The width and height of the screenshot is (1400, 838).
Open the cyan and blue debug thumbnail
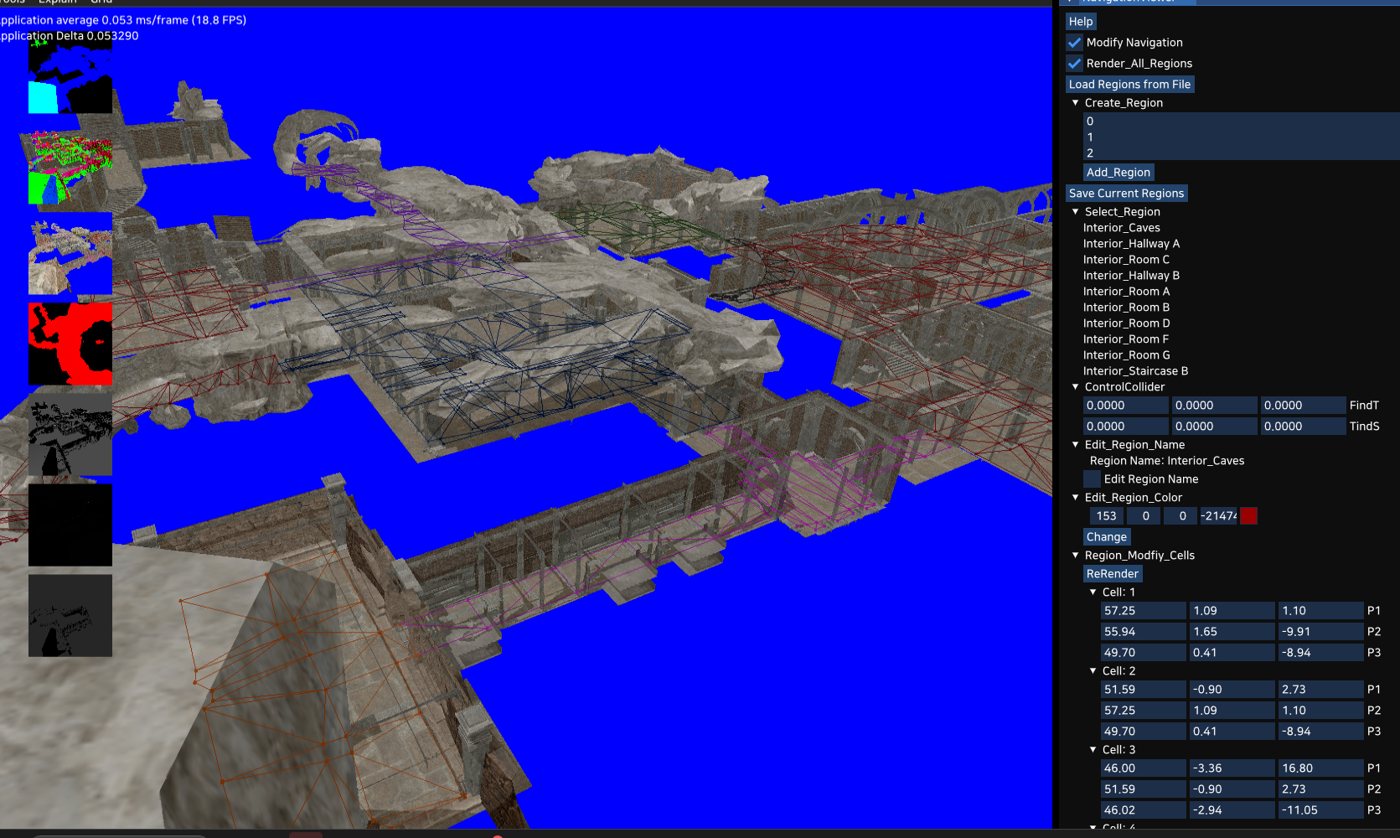point(70,78)
